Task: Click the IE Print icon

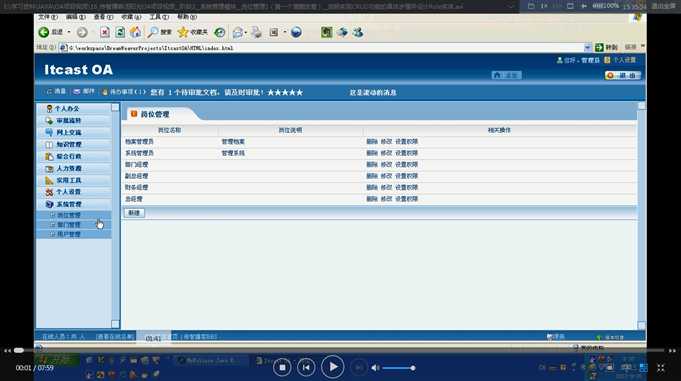Action: pos(256,32)
